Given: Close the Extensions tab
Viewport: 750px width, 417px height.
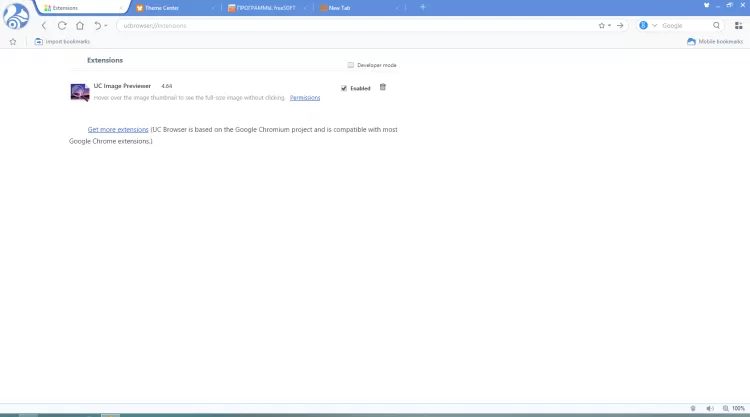Looking at the screenshot, I should click(x=121, y=8).
